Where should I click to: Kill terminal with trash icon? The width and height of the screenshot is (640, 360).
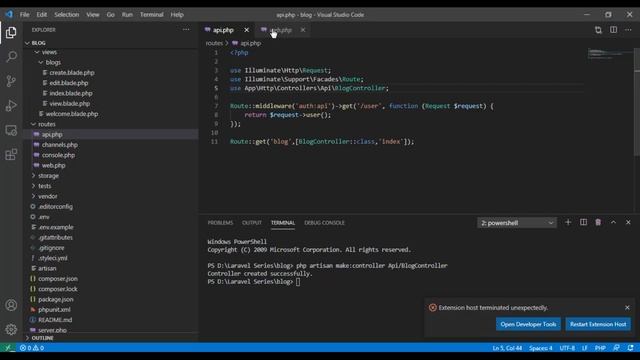coord(598,222)
